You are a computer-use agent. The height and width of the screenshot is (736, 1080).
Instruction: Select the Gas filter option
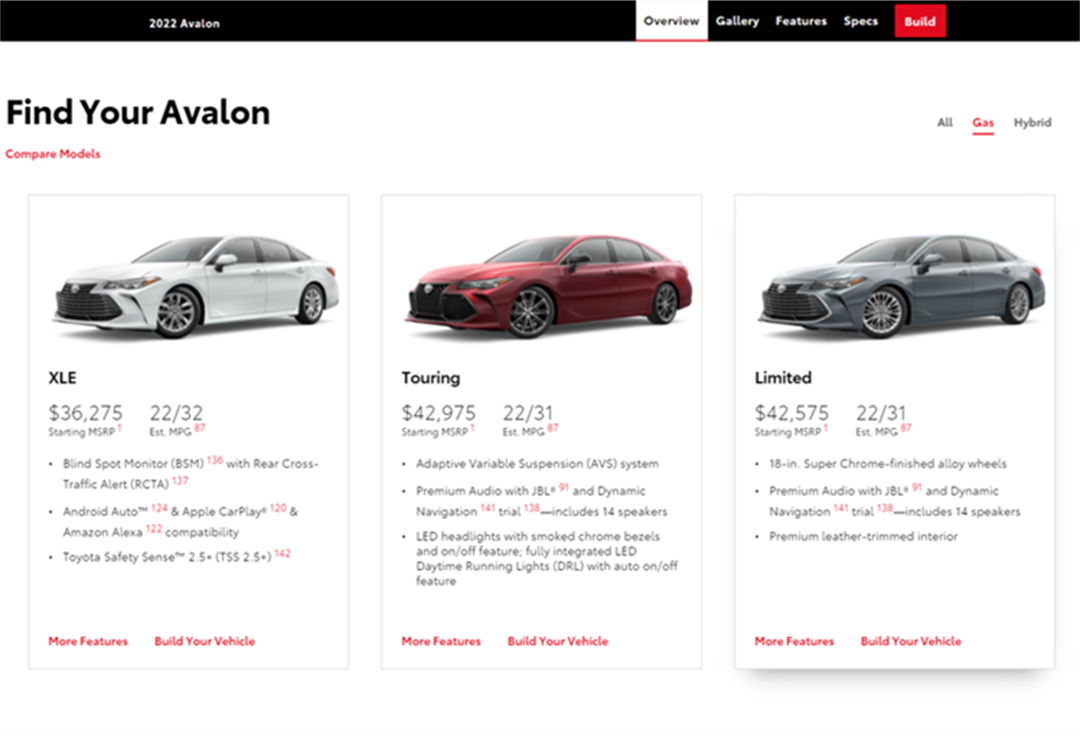point(983,123)
